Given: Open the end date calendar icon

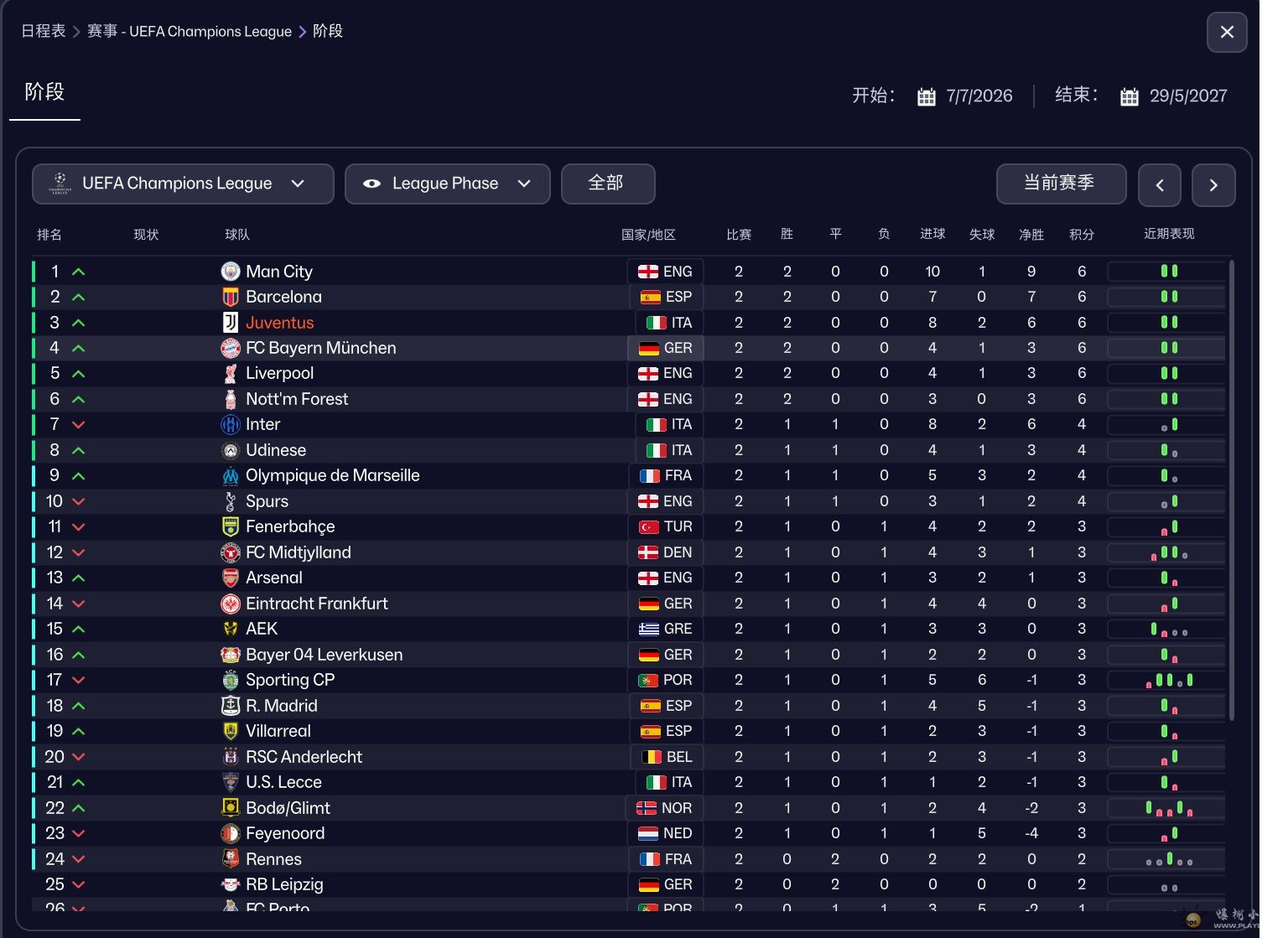Looking at the screenshot, I should 1130,96.
